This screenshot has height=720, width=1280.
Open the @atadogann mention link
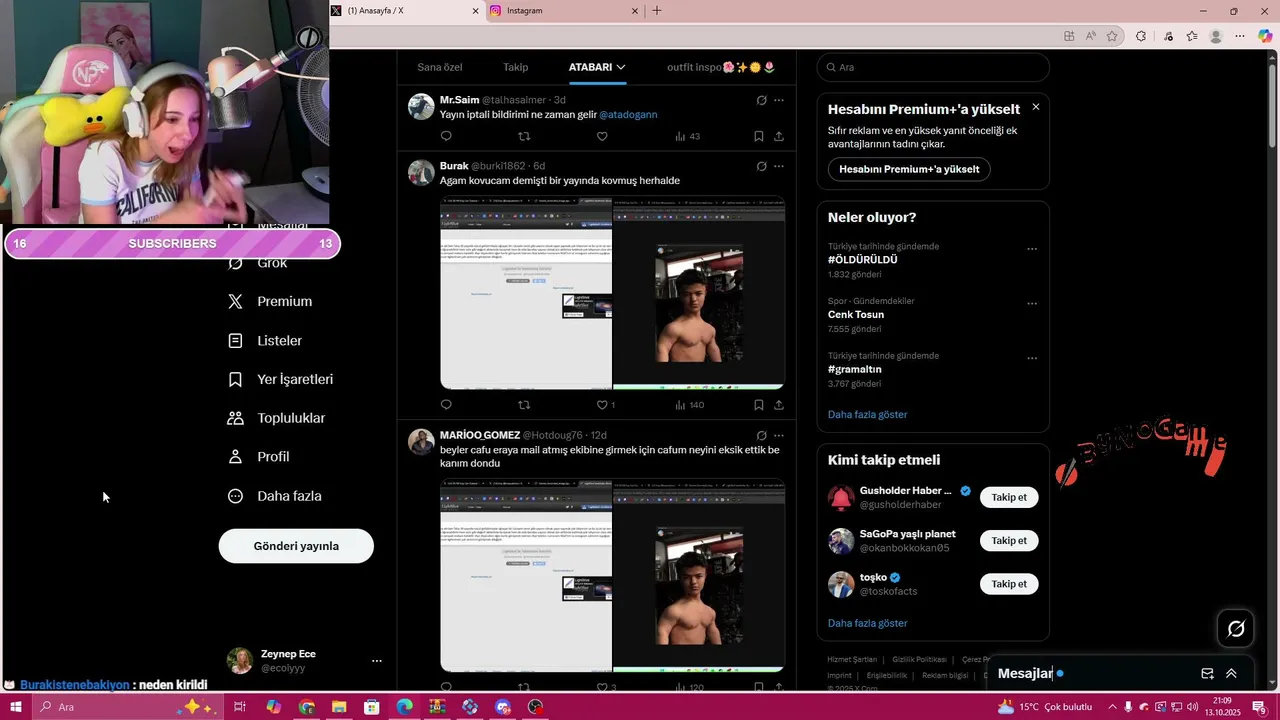pyautogui.click(x=628, y=115)
